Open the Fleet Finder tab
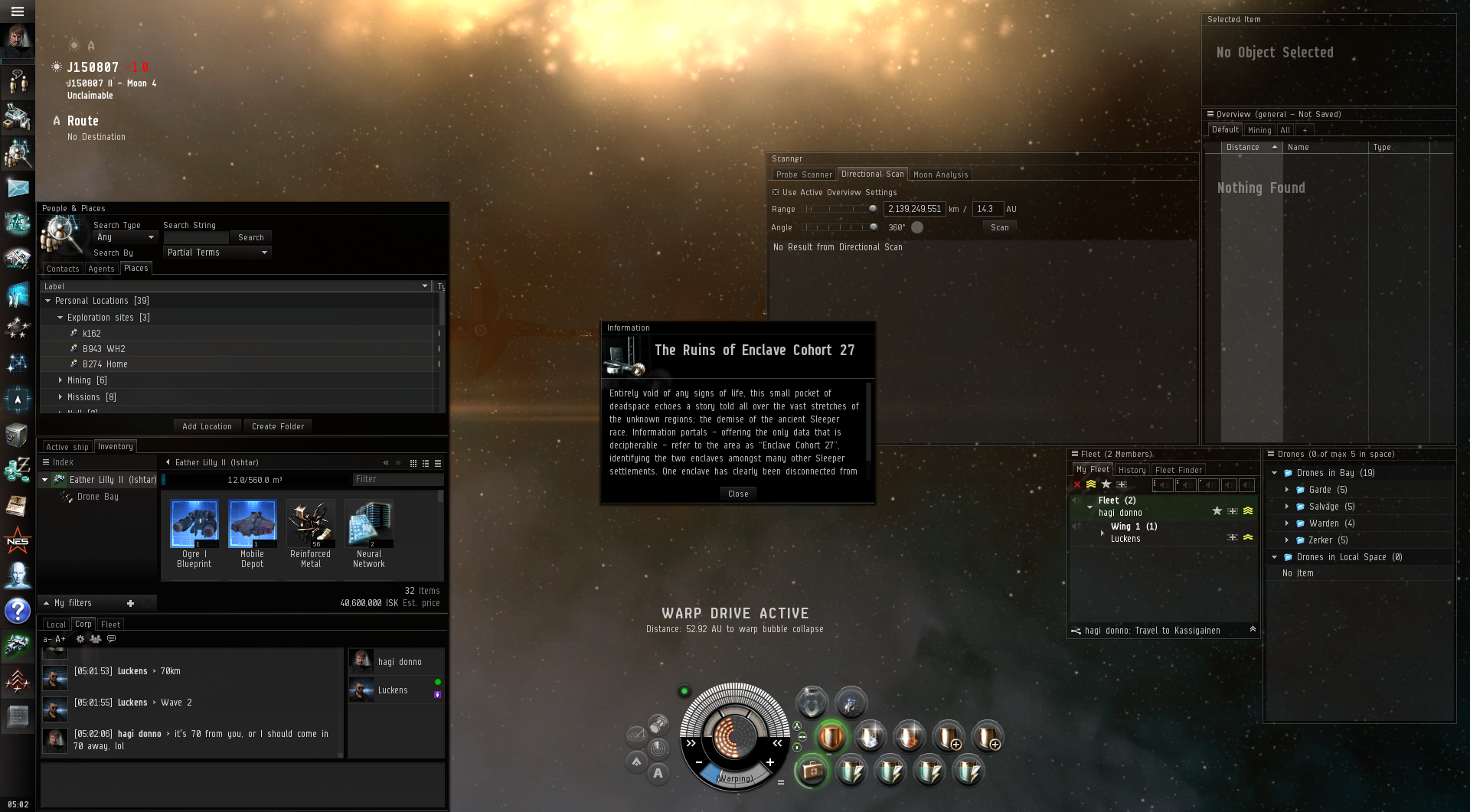1470x812 pixels. [1178, 470]
